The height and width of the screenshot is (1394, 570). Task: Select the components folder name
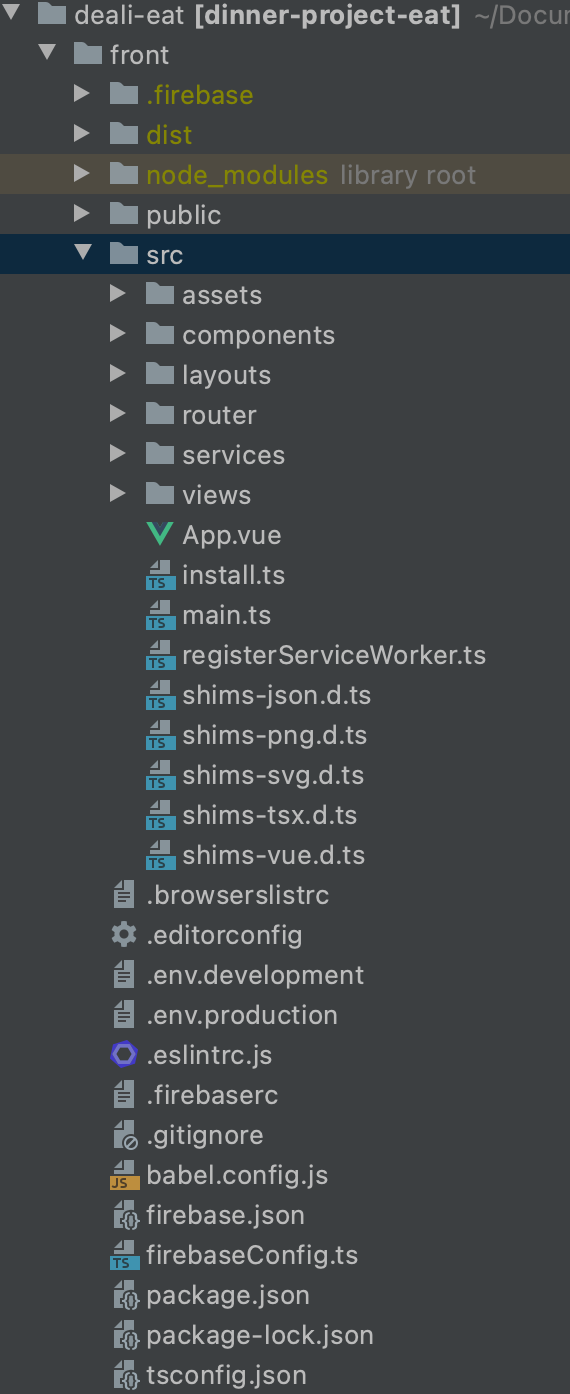tap(259, 336)
